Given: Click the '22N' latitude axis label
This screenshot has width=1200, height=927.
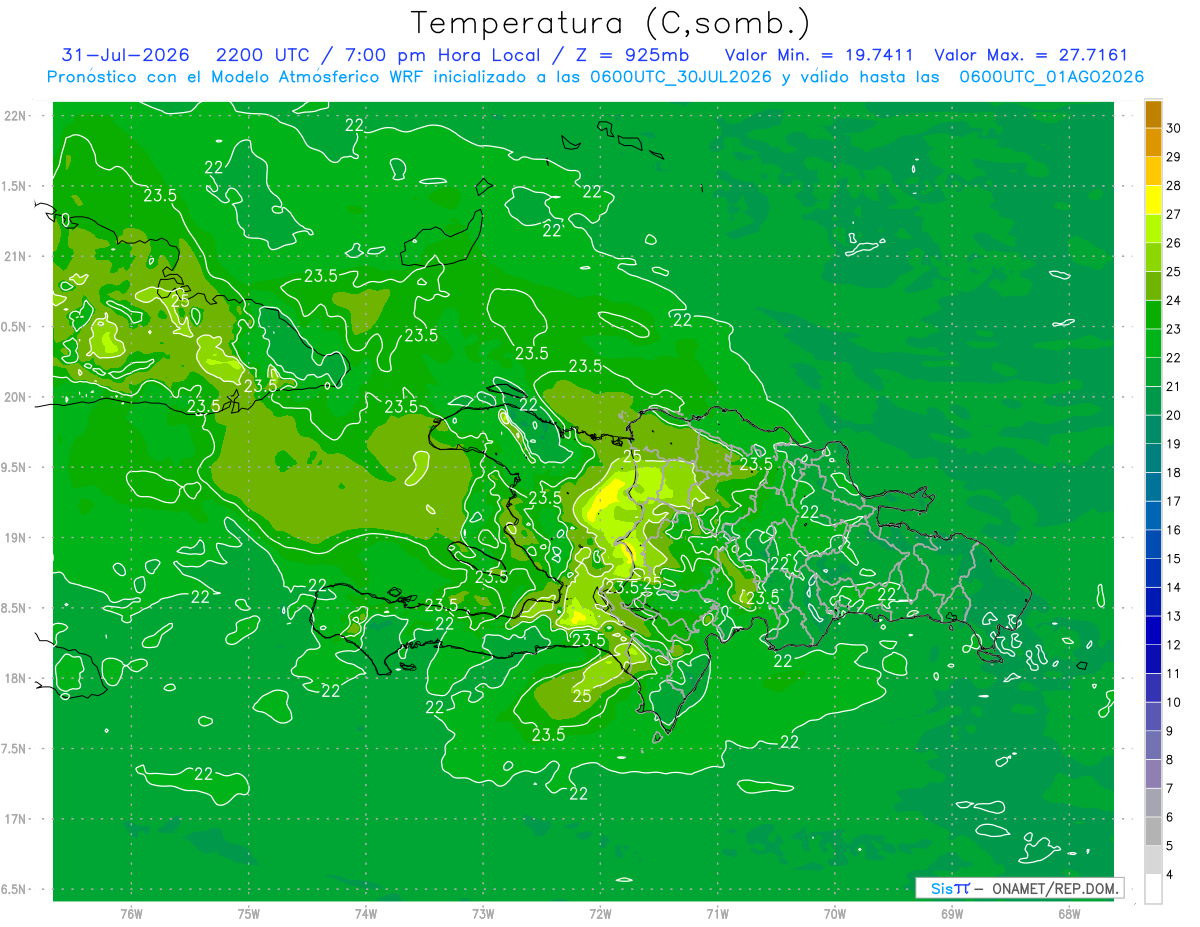Looking at the screenshot, I should (x=16, y=116).
